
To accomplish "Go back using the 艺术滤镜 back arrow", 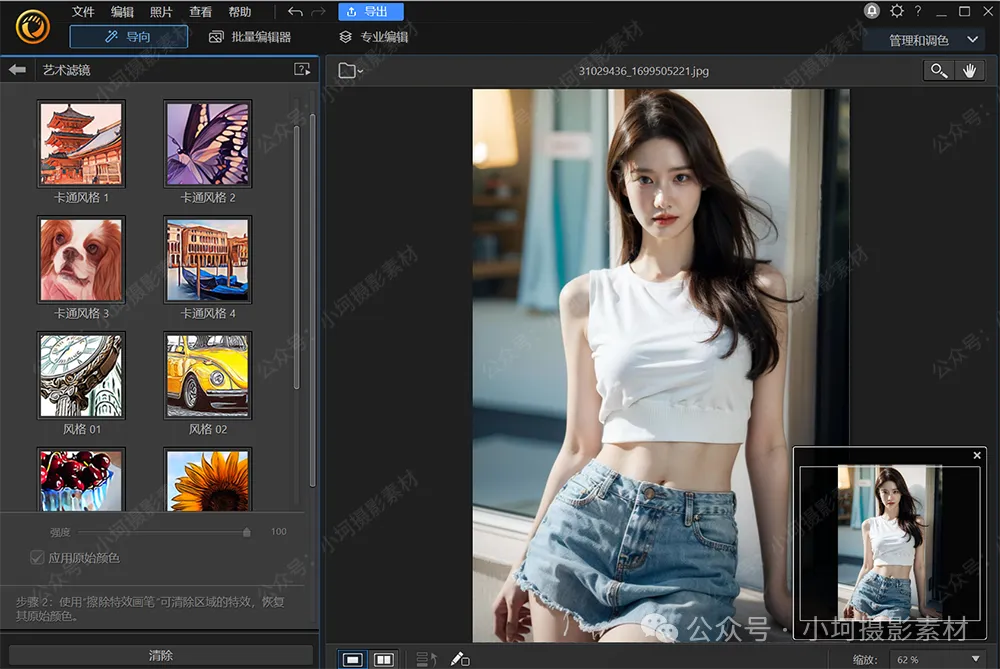I will pyautogui.click(x=17, y=70).
